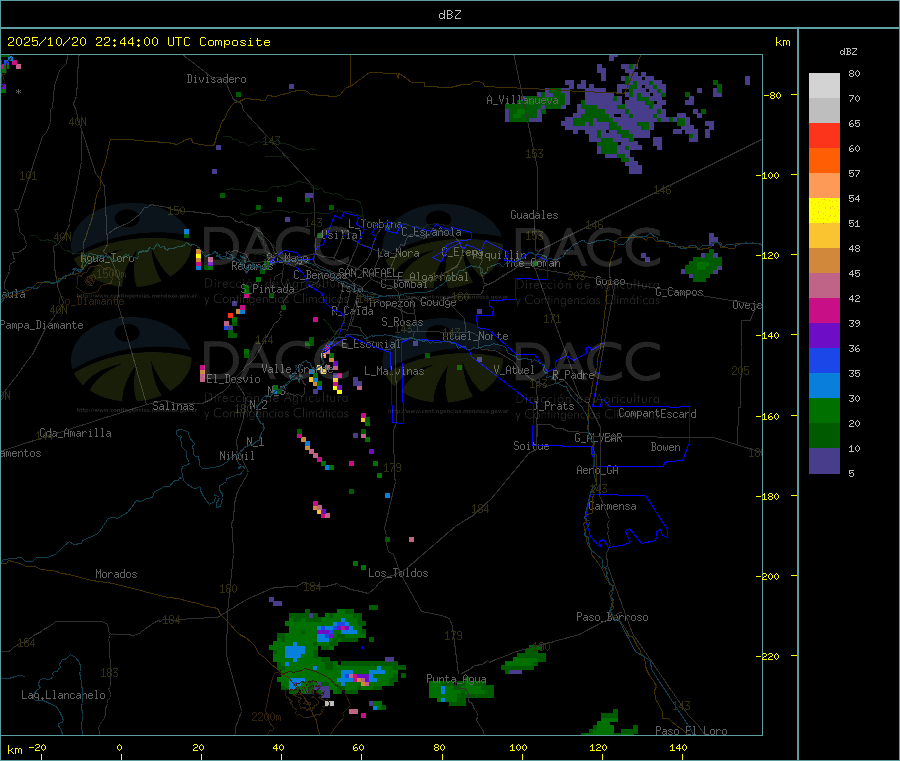Click the green echo blob near C_Campos
This screenshot has width=900, height=761.
[x=703, y=266]
